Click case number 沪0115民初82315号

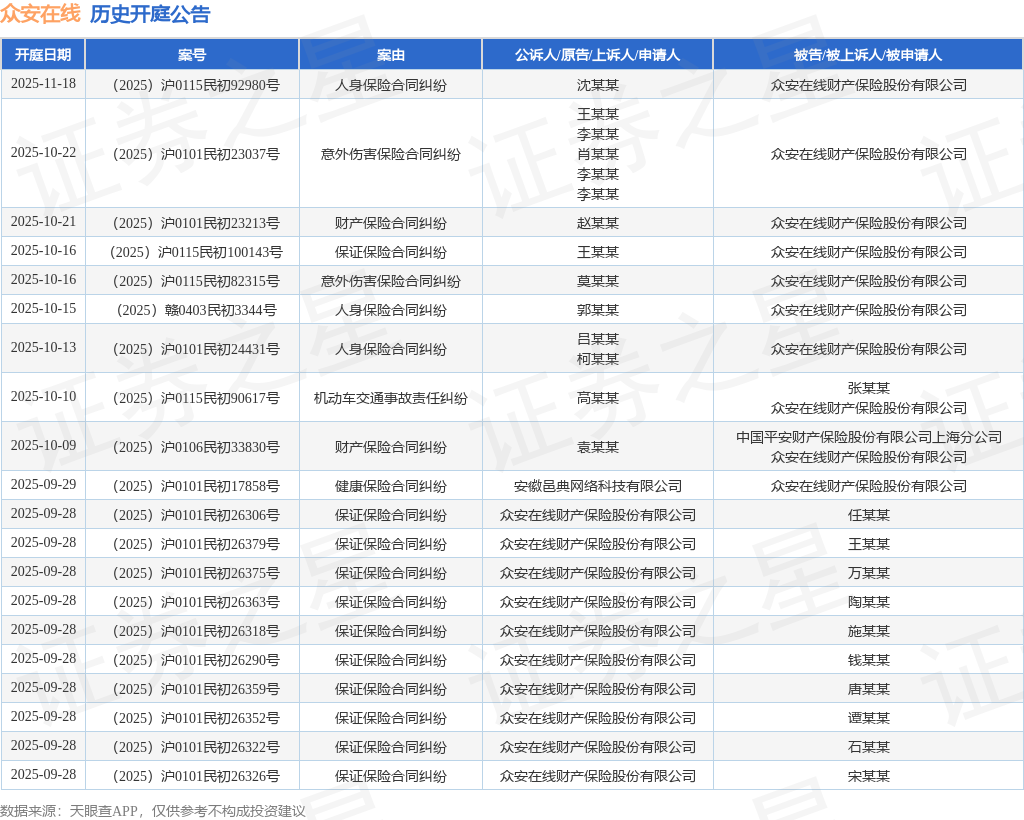196,281
